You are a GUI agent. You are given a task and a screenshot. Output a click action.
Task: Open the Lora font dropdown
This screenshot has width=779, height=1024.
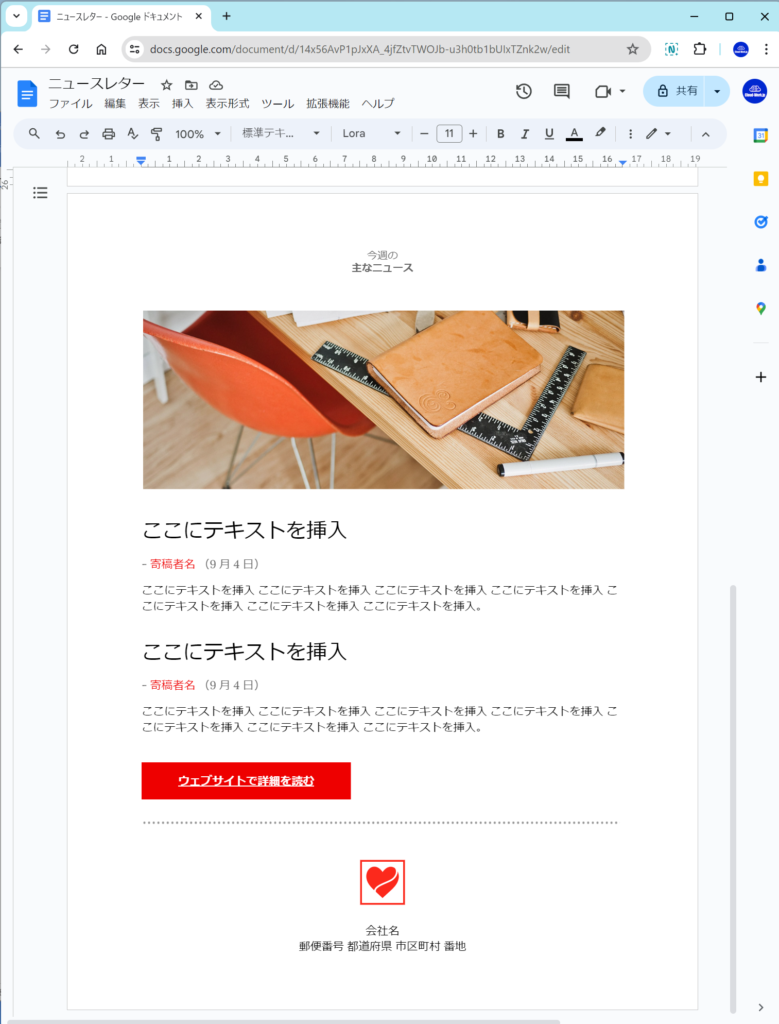coord(371,134)
